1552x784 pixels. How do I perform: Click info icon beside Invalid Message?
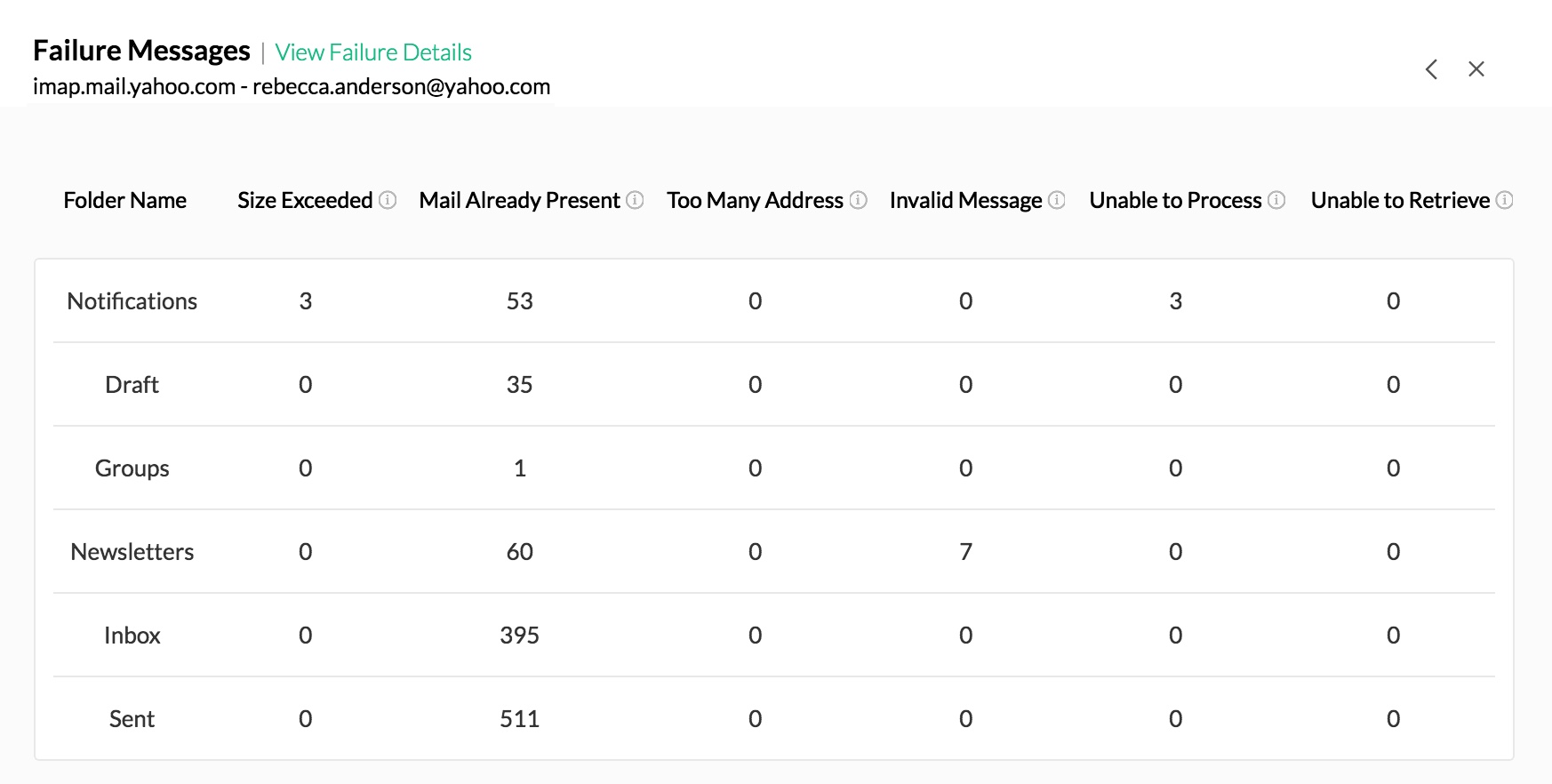click(x=1056, y=200)
